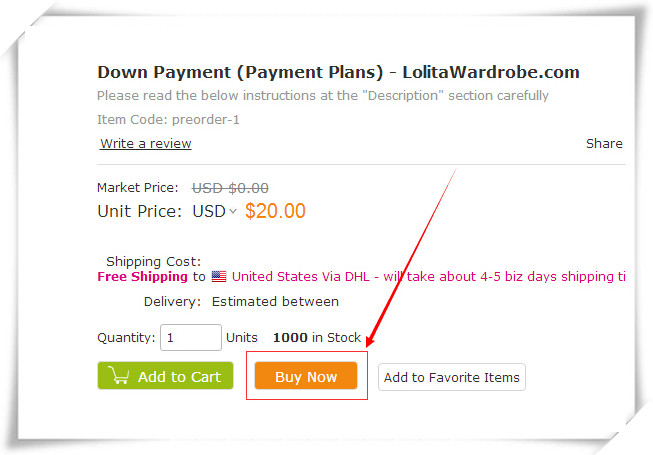Click the Free Shipping text
The width and height of the screenshot is (653, 455).
pyautogui.click(x=142, y=276)
